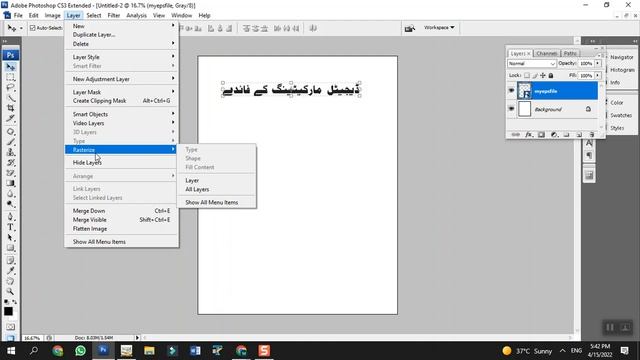Choose All Layers in Rasterize submenu

[x=217, y=189]
